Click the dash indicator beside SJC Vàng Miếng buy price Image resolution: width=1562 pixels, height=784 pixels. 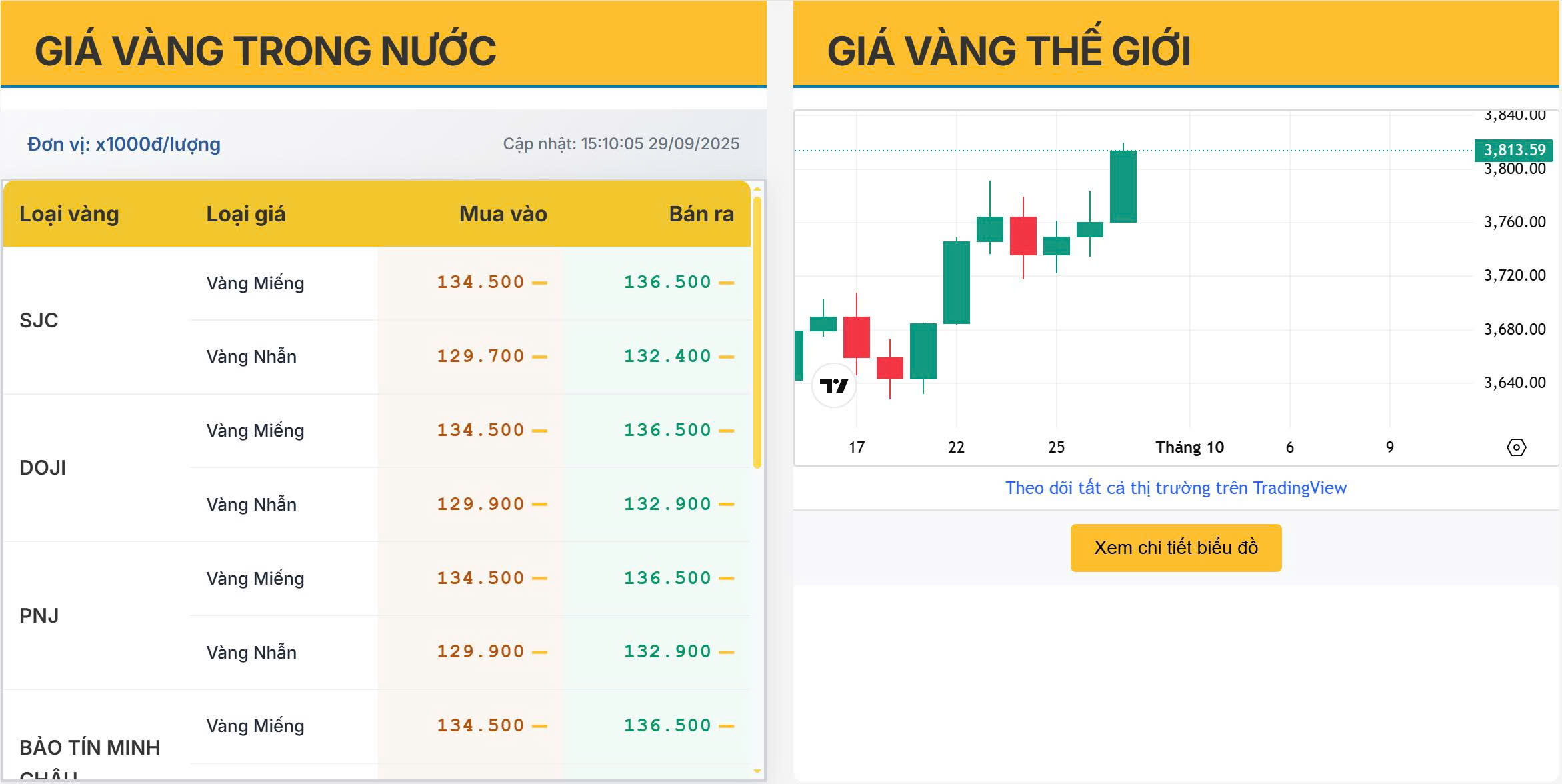[540, 283]
